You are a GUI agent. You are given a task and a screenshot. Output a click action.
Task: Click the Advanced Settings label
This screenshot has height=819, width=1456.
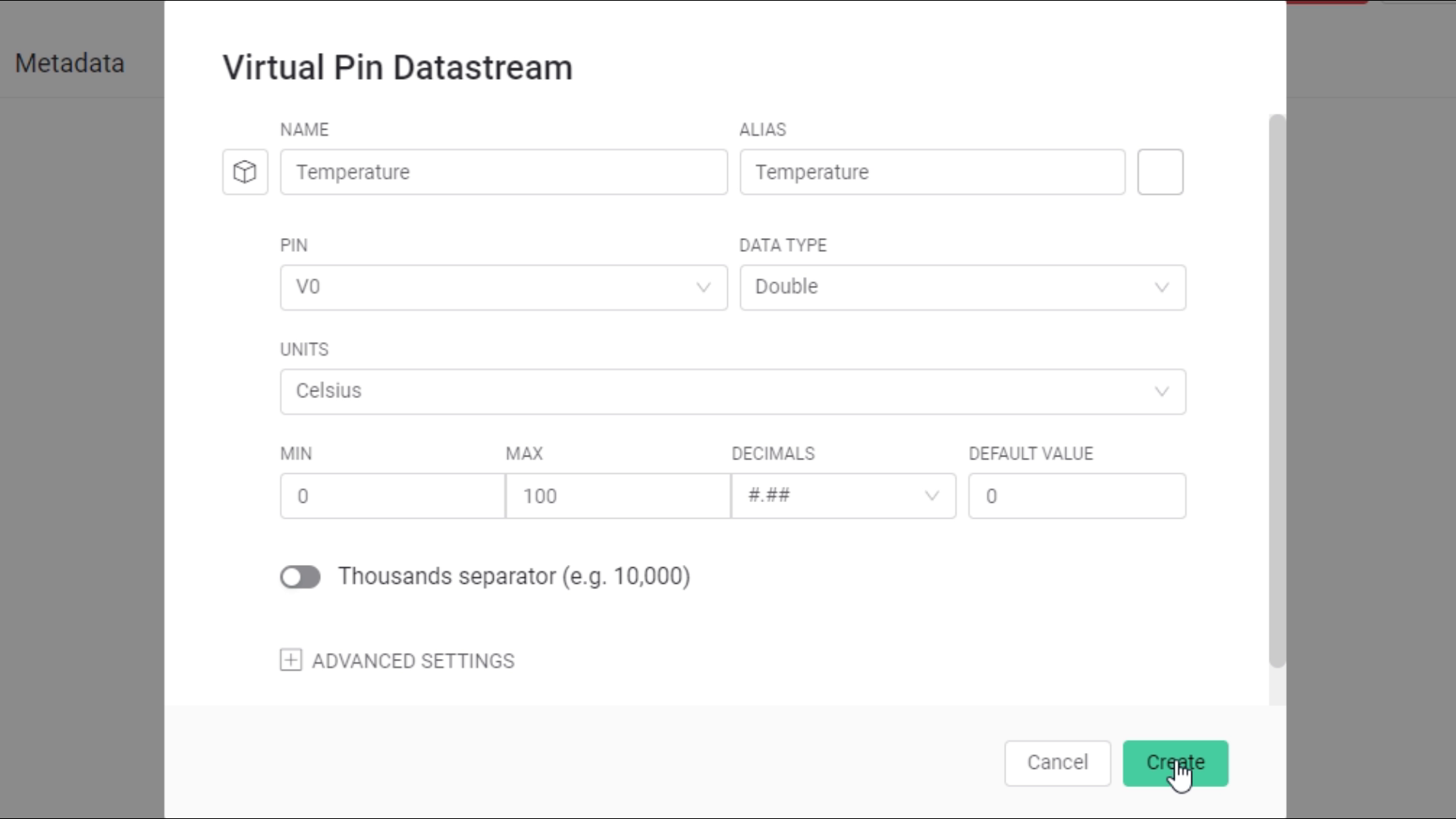point(413,661)
